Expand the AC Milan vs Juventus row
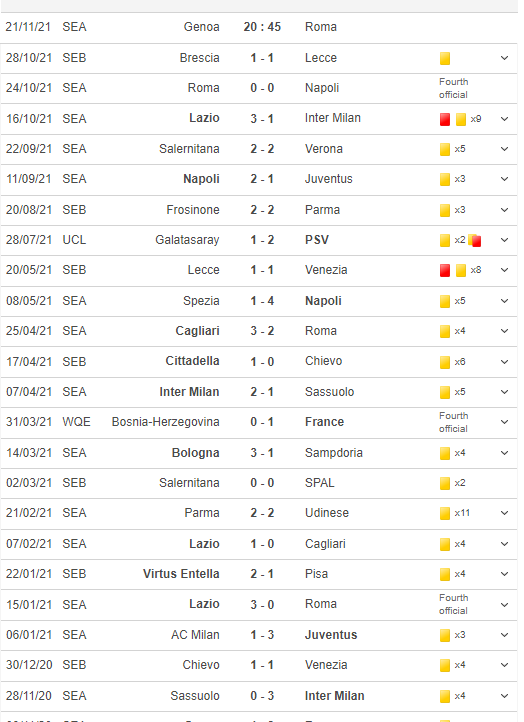The height and width of the screenshot is (722, 524). tap(504, 635)
